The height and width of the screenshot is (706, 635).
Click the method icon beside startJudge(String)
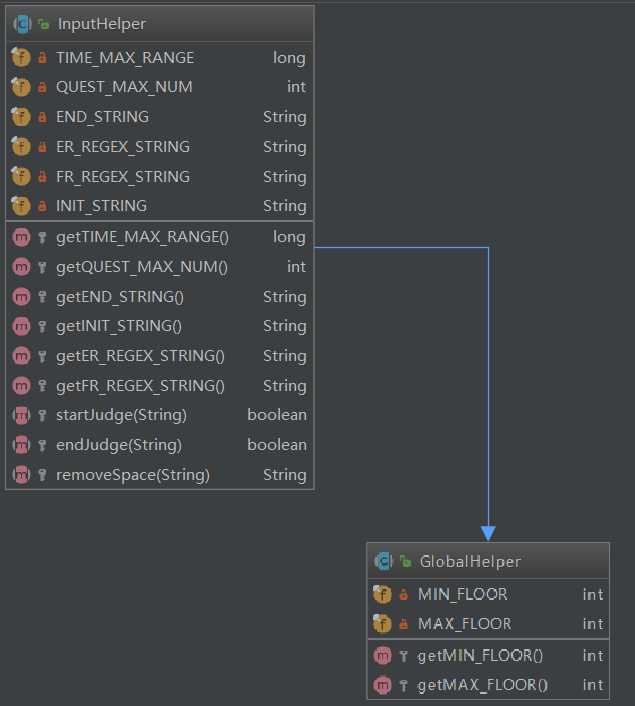(x=21, y=415)
